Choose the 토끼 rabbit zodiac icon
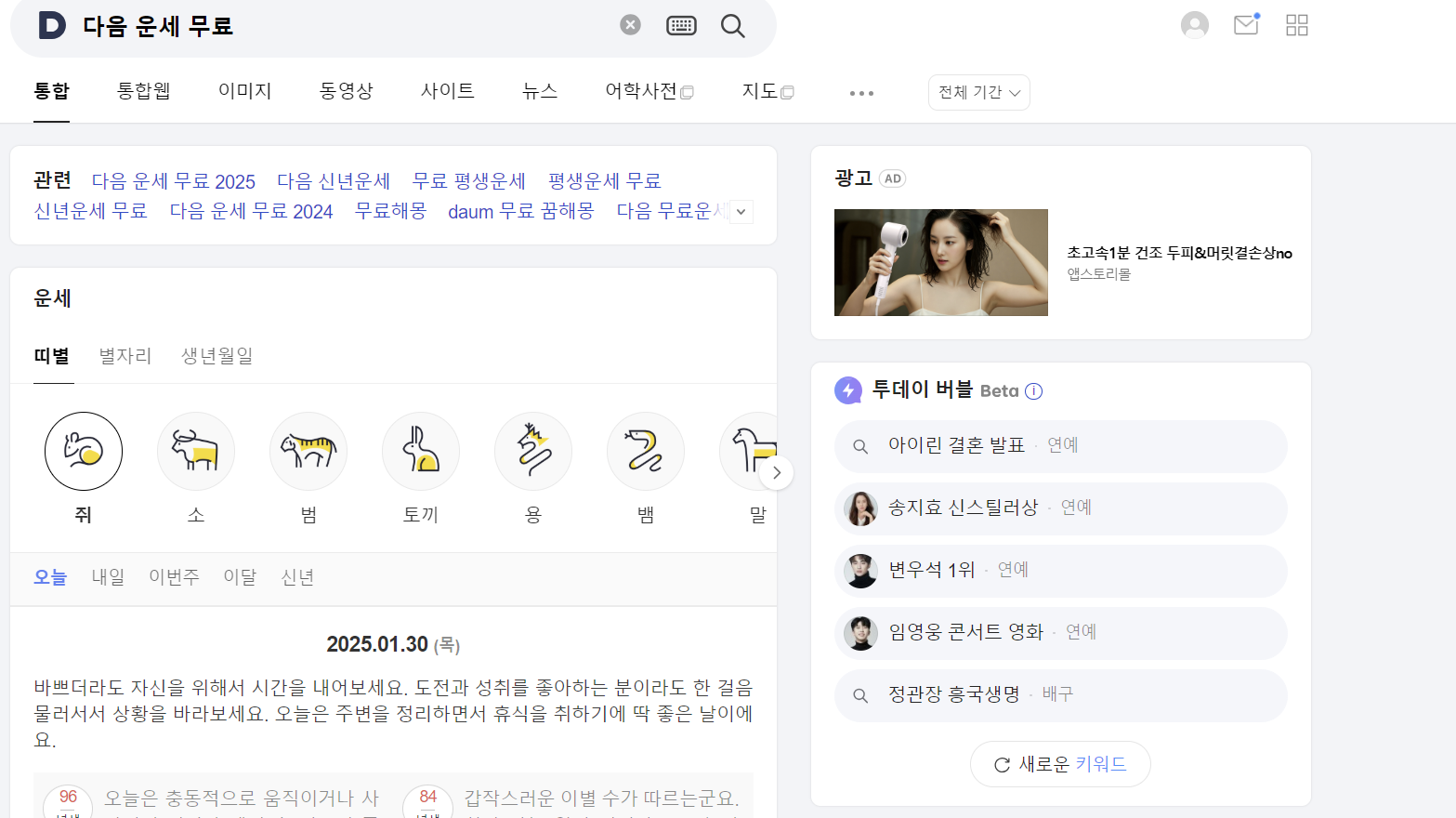The width and height of the screenshot is (1456, 818). pyautogui.click(x=421, y=452)
